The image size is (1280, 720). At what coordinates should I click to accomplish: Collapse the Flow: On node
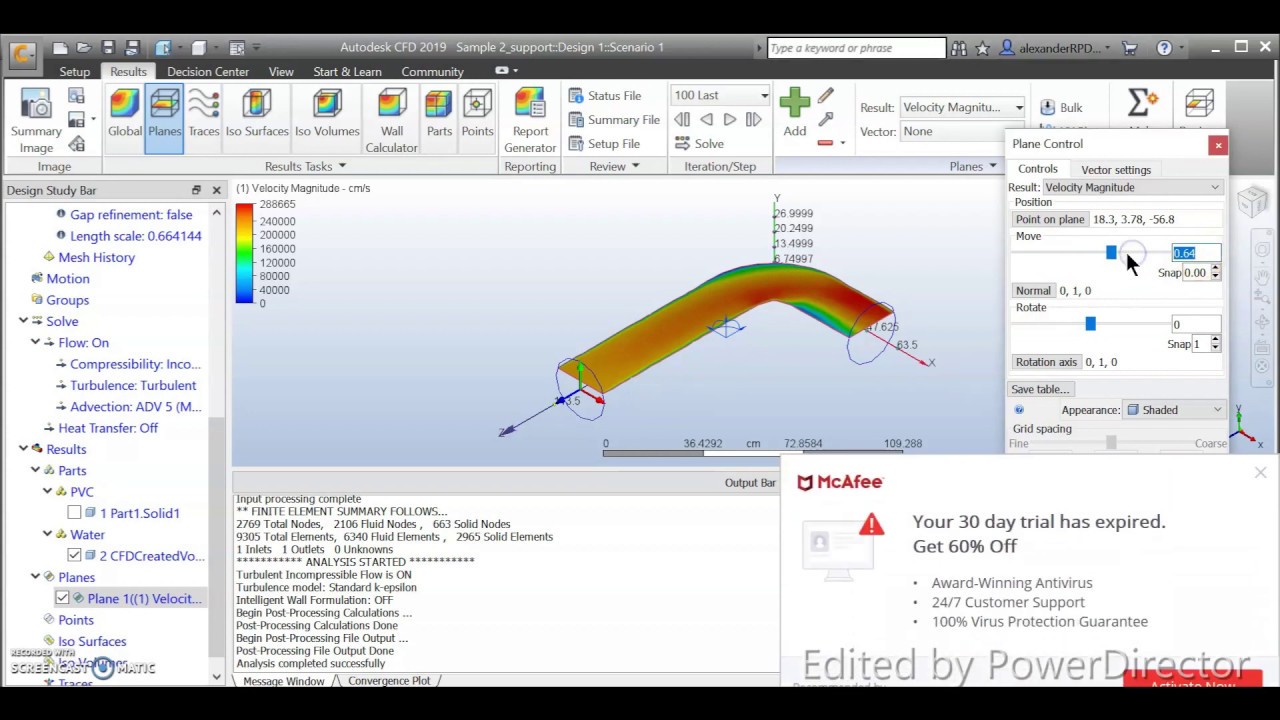36,342
